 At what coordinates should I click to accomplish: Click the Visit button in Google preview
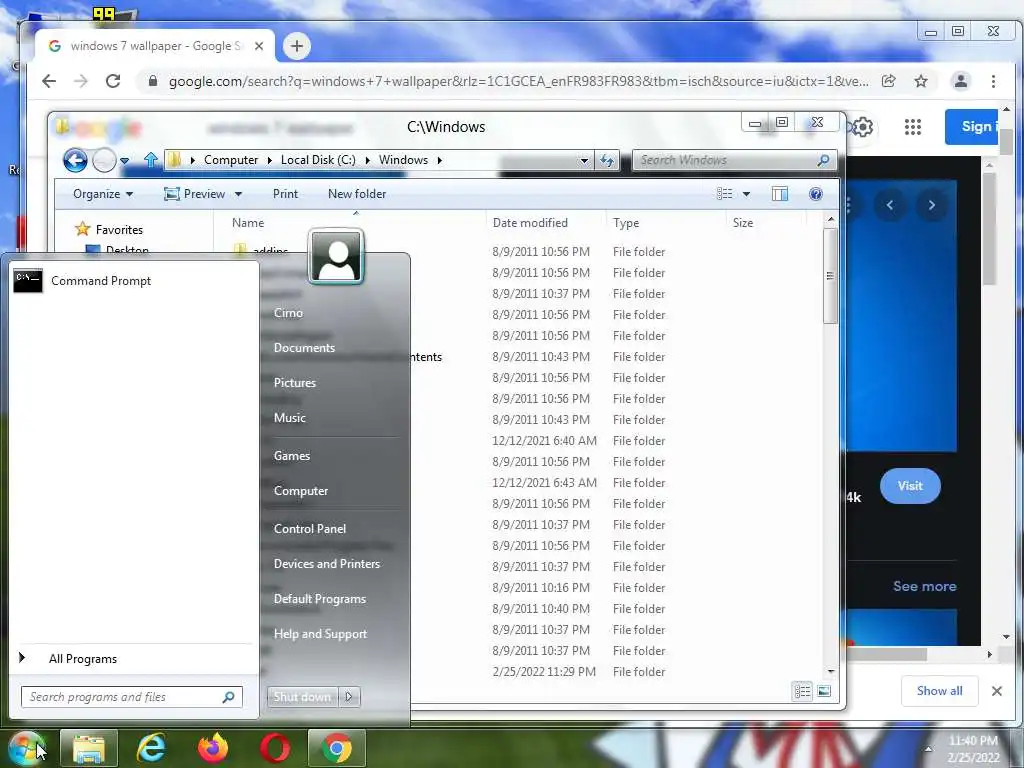click(x=910, y=486)
